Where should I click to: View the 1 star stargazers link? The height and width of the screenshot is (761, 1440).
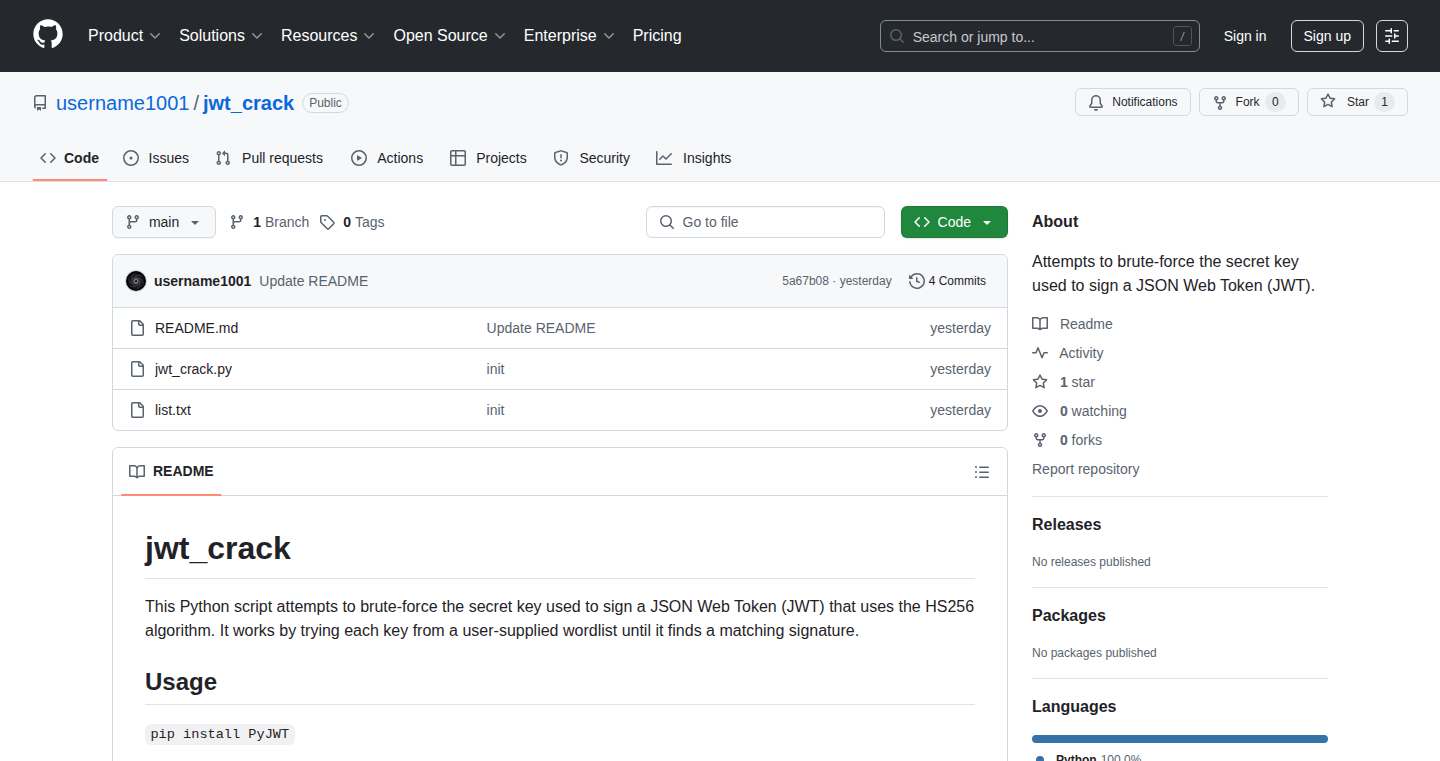coord(1064,382)
